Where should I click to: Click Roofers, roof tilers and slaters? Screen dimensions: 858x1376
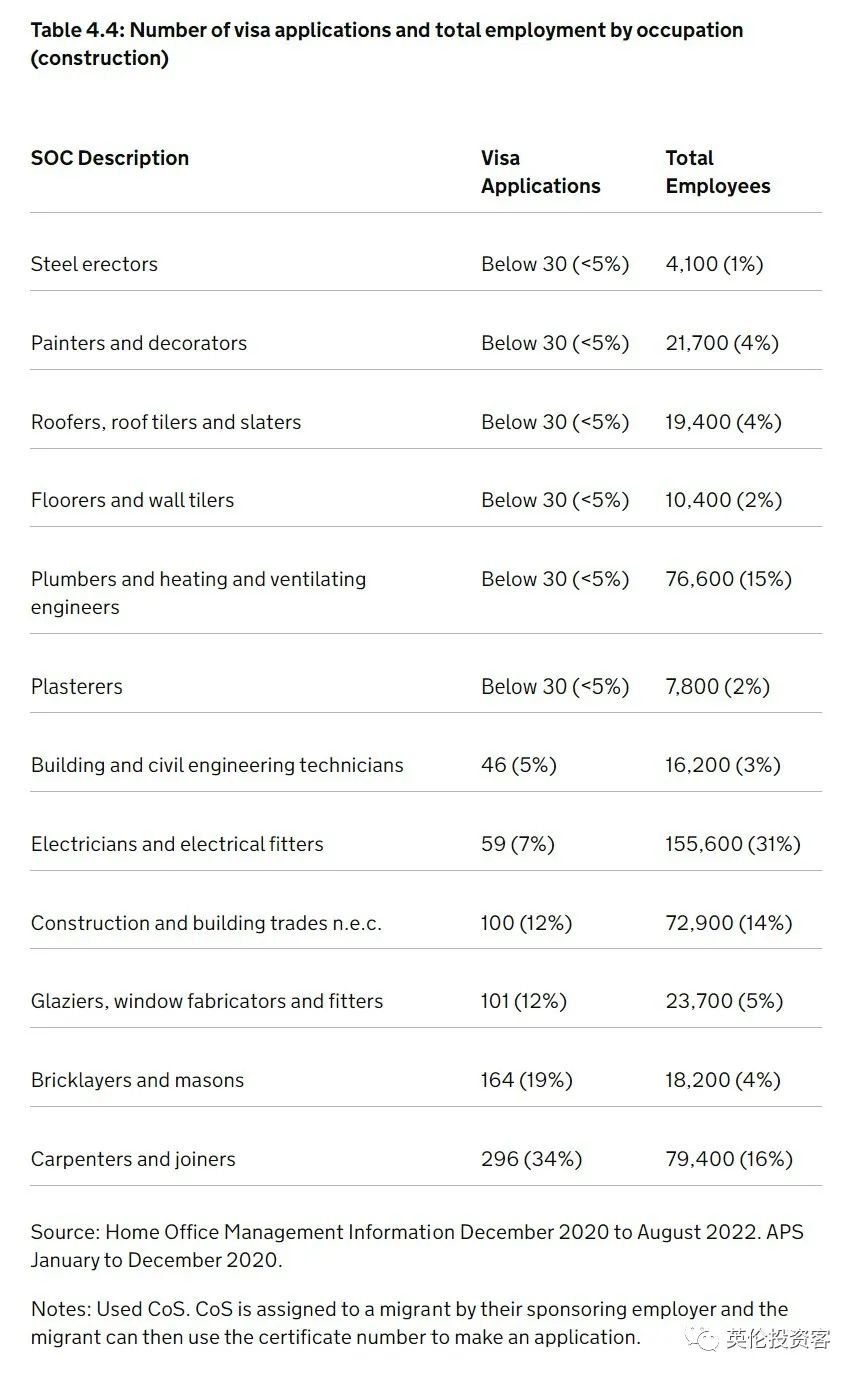pos(166,422)
